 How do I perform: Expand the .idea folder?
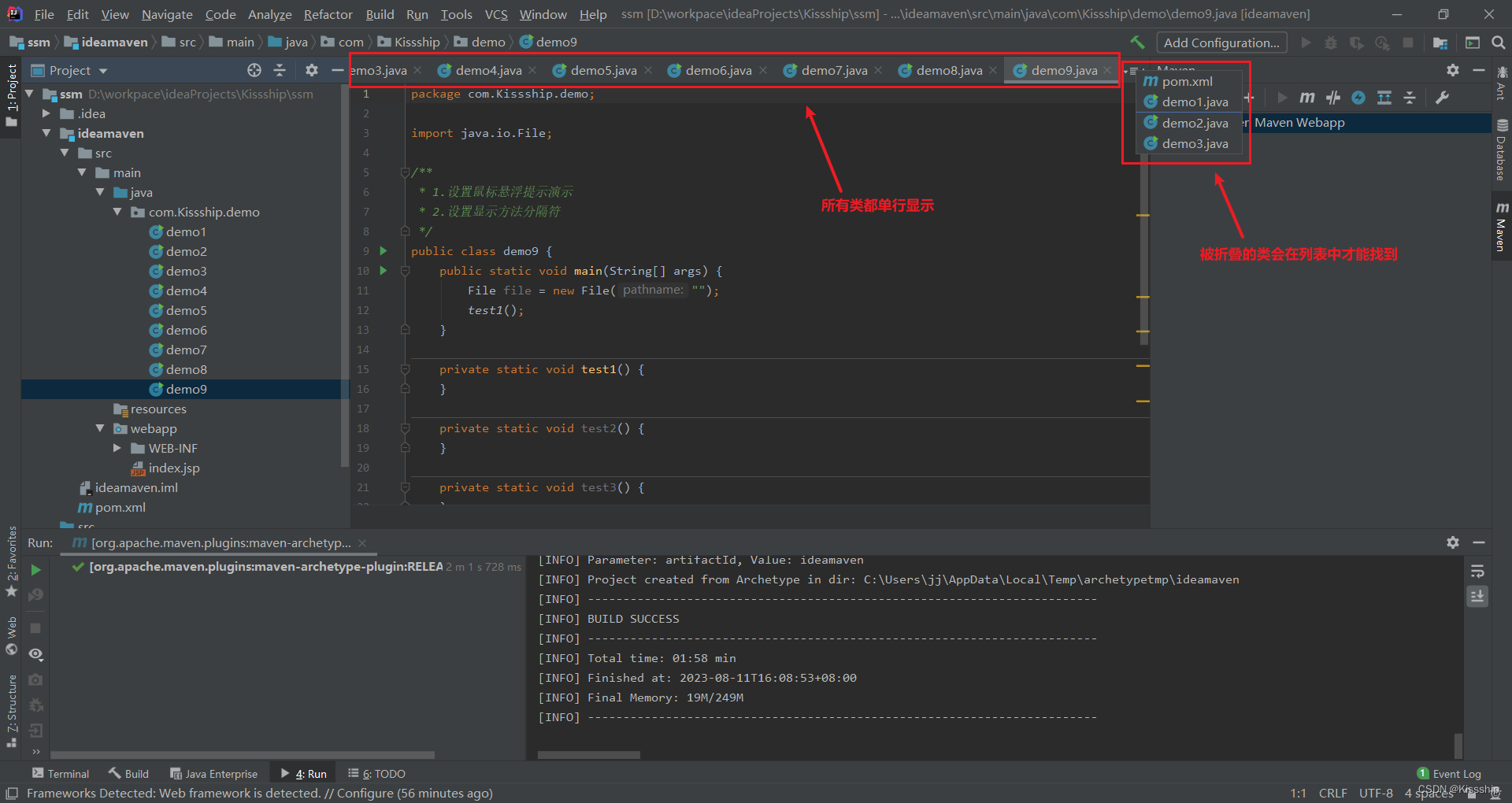coord(47,113)
